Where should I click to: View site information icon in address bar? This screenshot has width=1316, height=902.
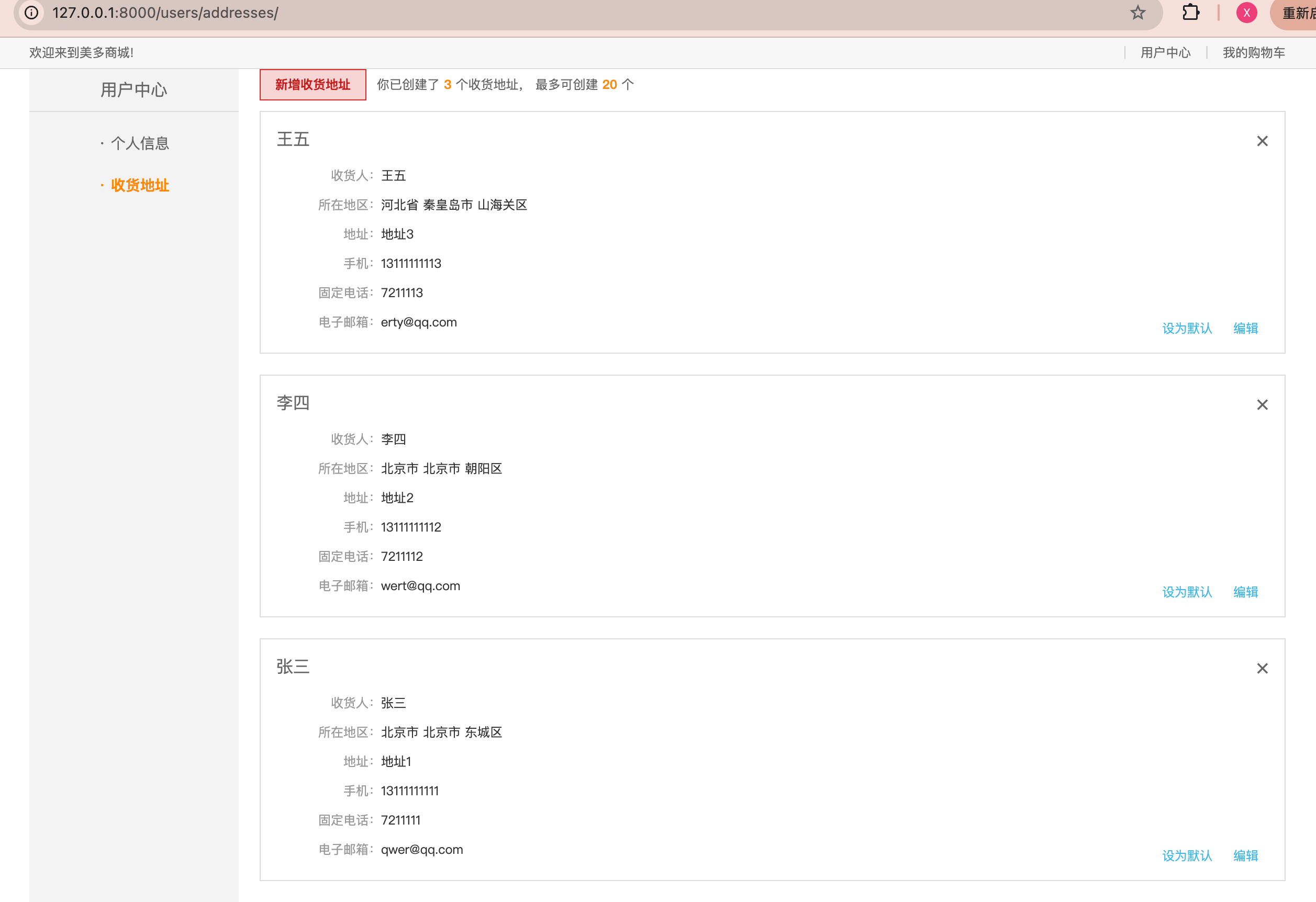click(32, 13)
